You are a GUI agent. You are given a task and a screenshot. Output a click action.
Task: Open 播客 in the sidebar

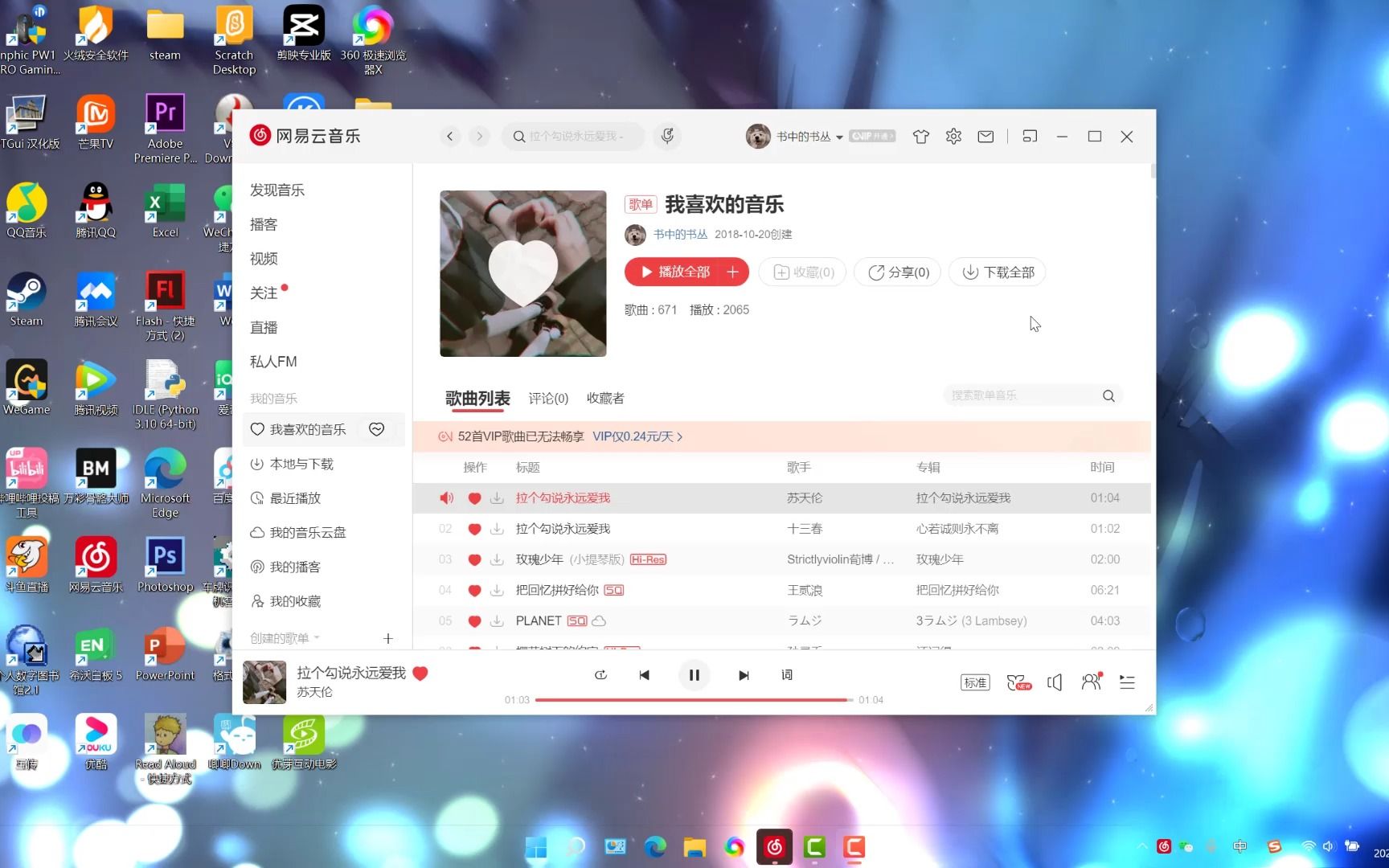pos(264,224)
